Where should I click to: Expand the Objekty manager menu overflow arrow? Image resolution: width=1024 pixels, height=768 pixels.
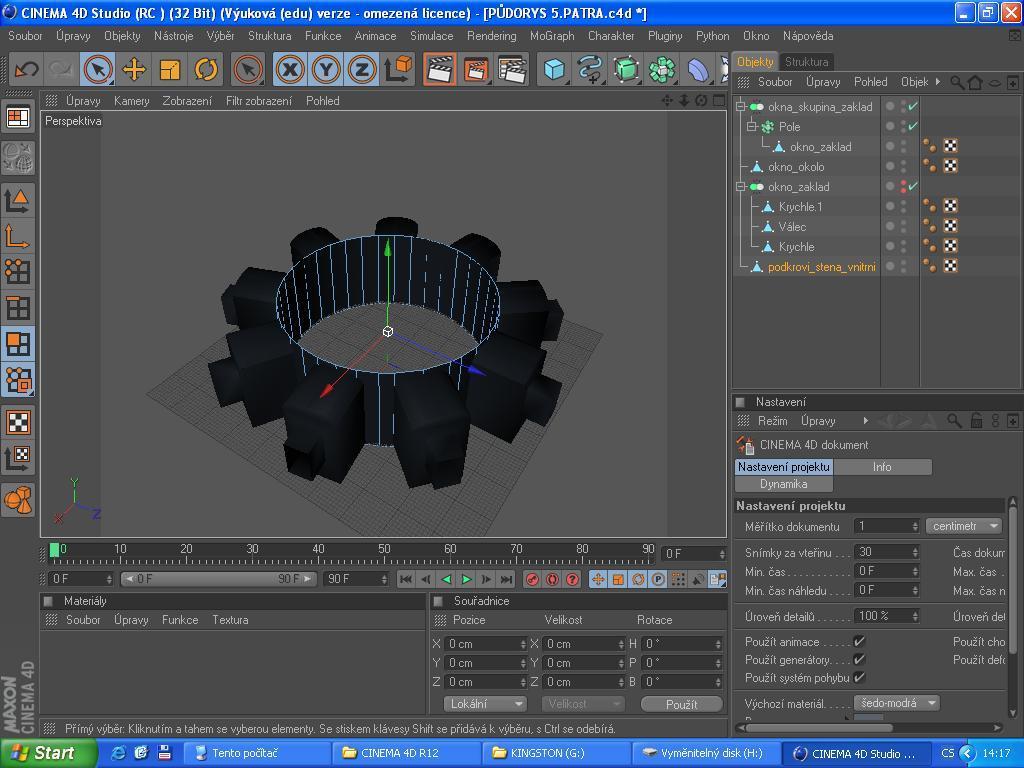point(938,82)
